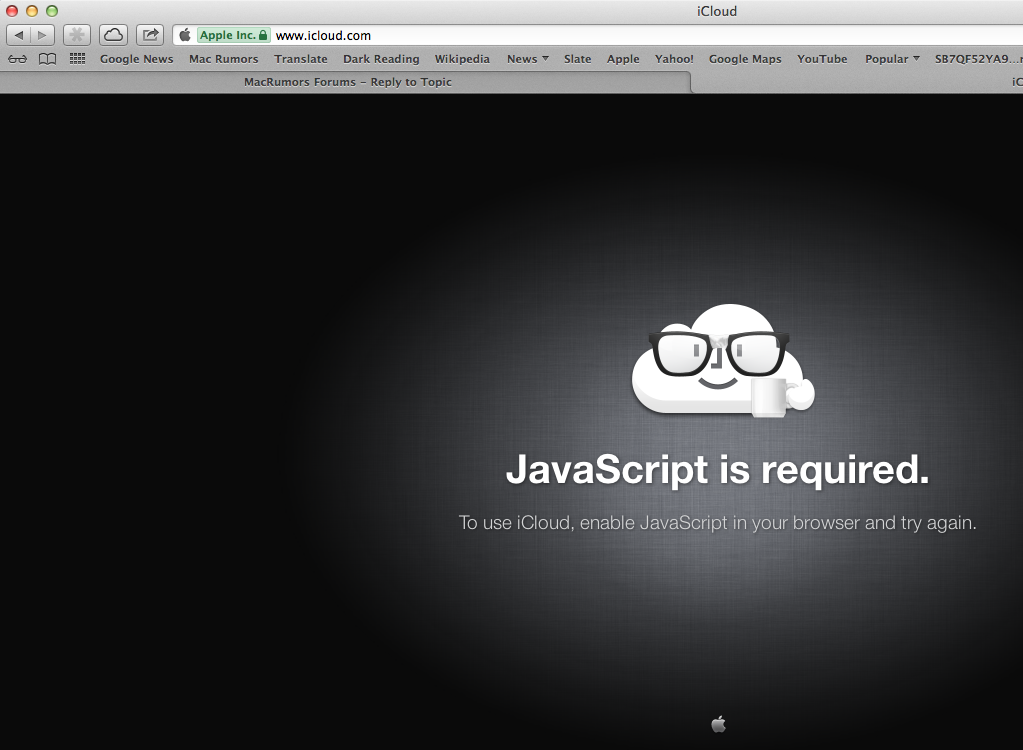This screenshot has height=750, width=1023.
Task: Click the Apple favicon in address bar
Action: [x=185, y=35]
